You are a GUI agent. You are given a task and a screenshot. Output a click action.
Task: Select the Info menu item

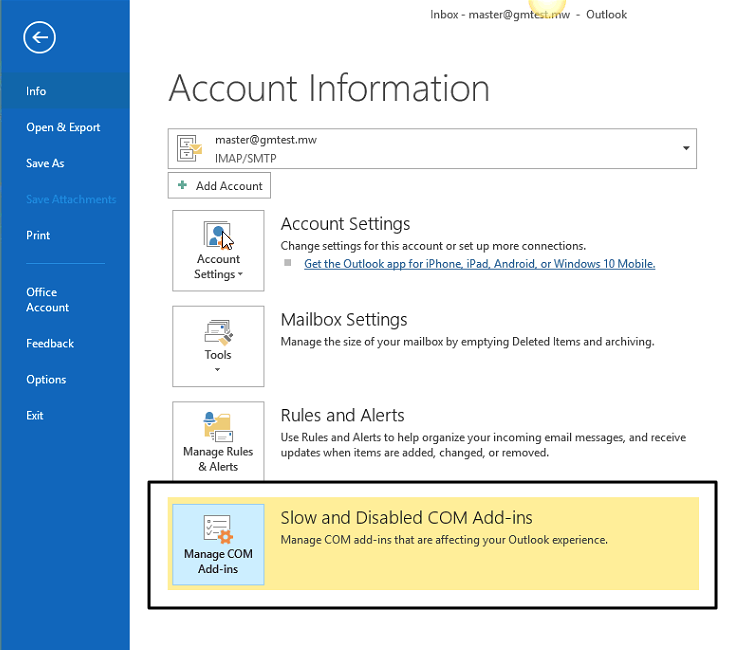[36, 91]
